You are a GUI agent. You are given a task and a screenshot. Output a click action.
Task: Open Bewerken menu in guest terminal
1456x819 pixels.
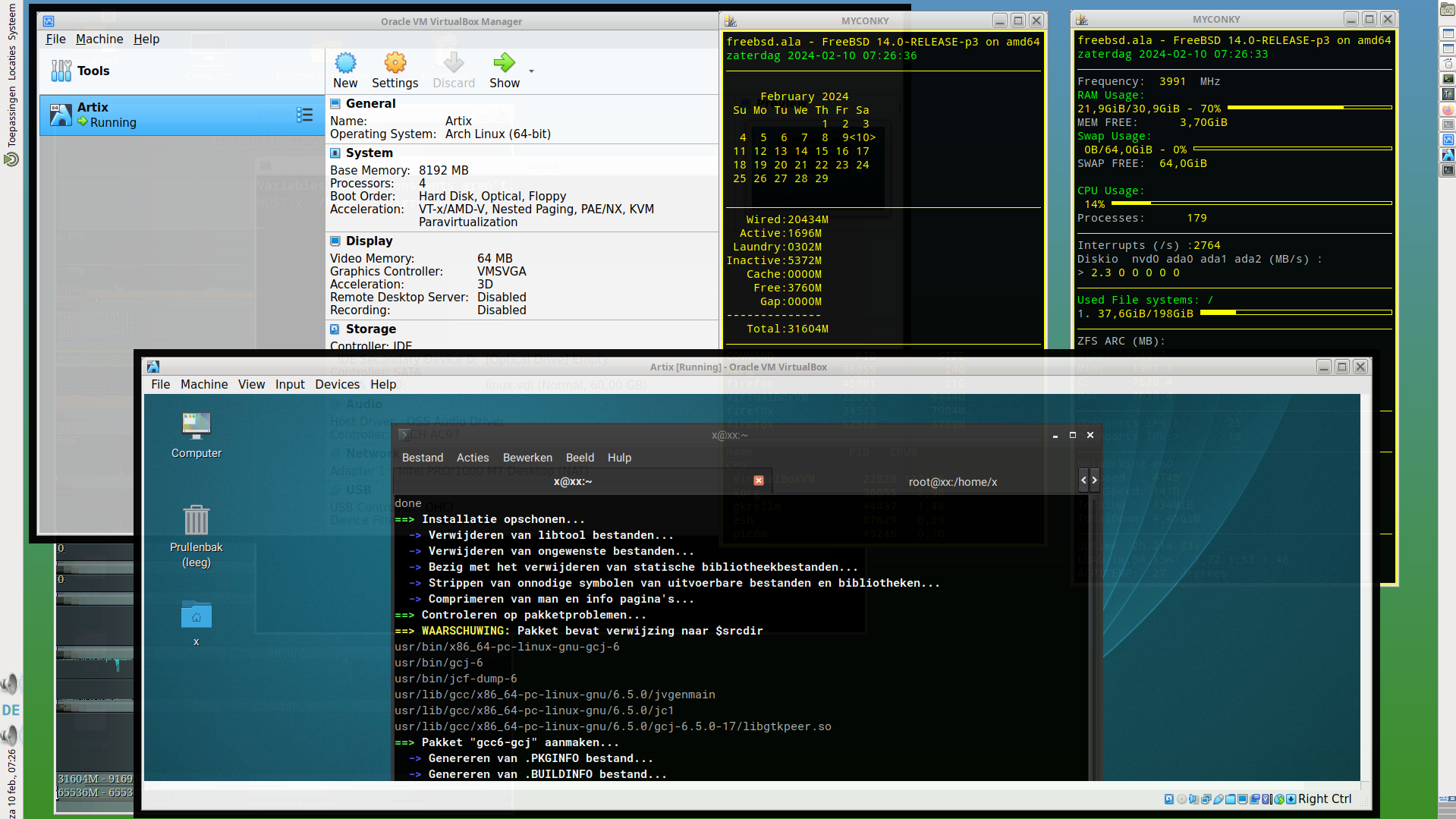pyautogui.click(x=527, y=458)
